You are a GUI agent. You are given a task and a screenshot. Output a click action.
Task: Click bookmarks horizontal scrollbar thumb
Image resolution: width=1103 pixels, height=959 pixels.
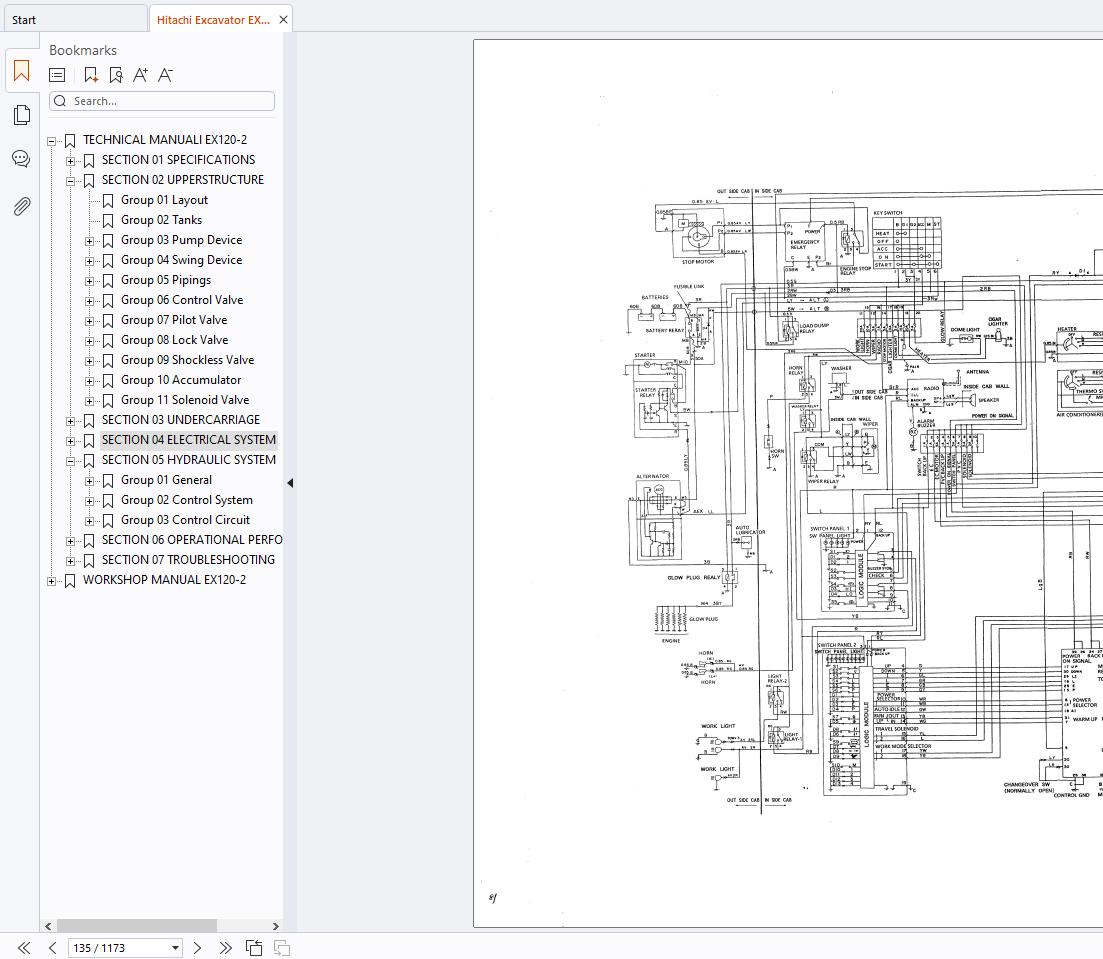[136, 926]
